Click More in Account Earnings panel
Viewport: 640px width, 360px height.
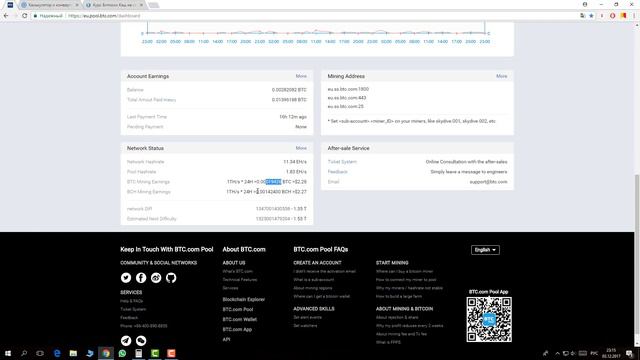coord(301,76)
